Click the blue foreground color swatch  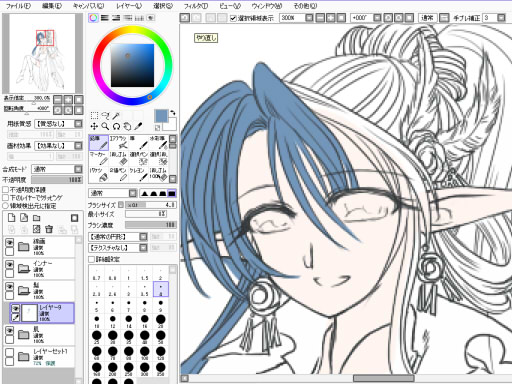[161, 116]
